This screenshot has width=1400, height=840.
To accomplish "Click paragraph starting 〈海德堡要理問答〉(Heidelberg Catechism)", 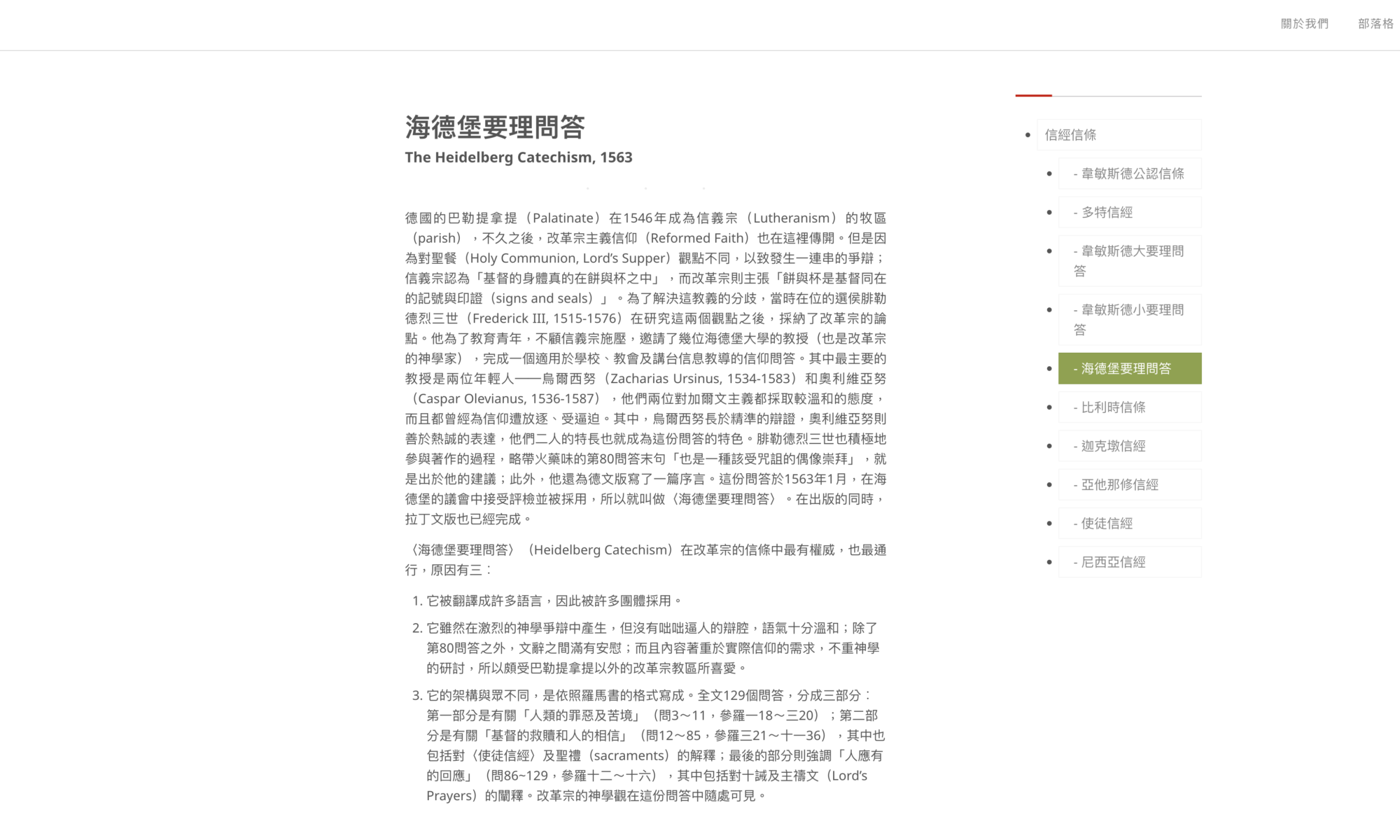I will [x=645, y=560].
